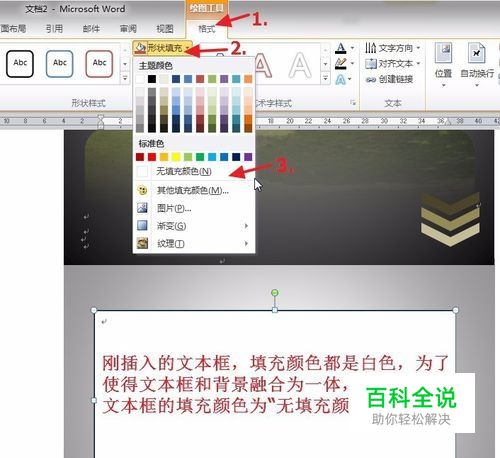The image size is (500, 458).
Task: Click the 对齐文本 icon
Action: pos(371,63)
